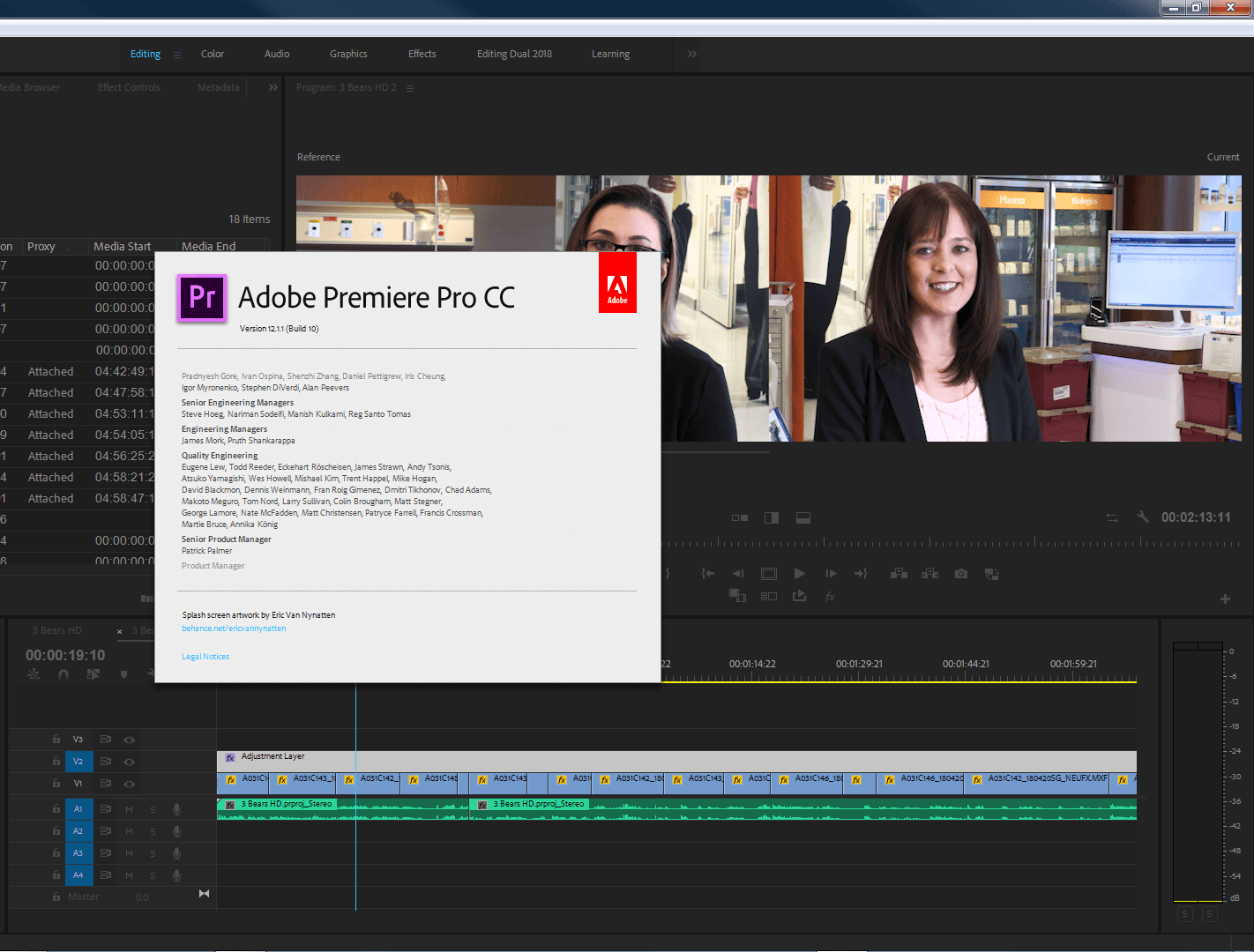Click Adobe logo in About dialog
1254x952 pixels.
tap(617, 283)
